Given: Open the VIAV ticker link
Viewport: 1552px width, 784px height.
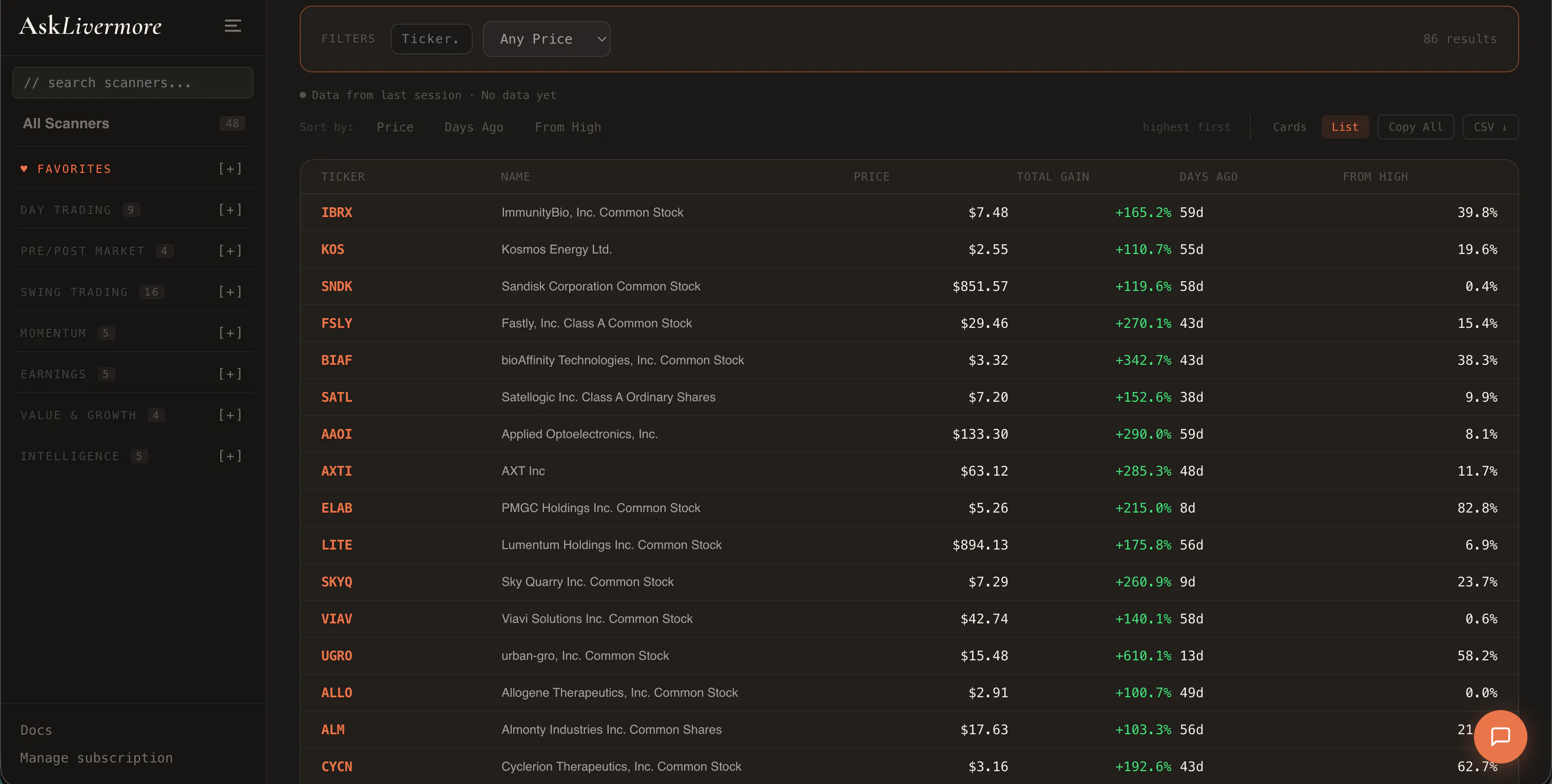Looking at the screenshot, I should pos(337,618).
